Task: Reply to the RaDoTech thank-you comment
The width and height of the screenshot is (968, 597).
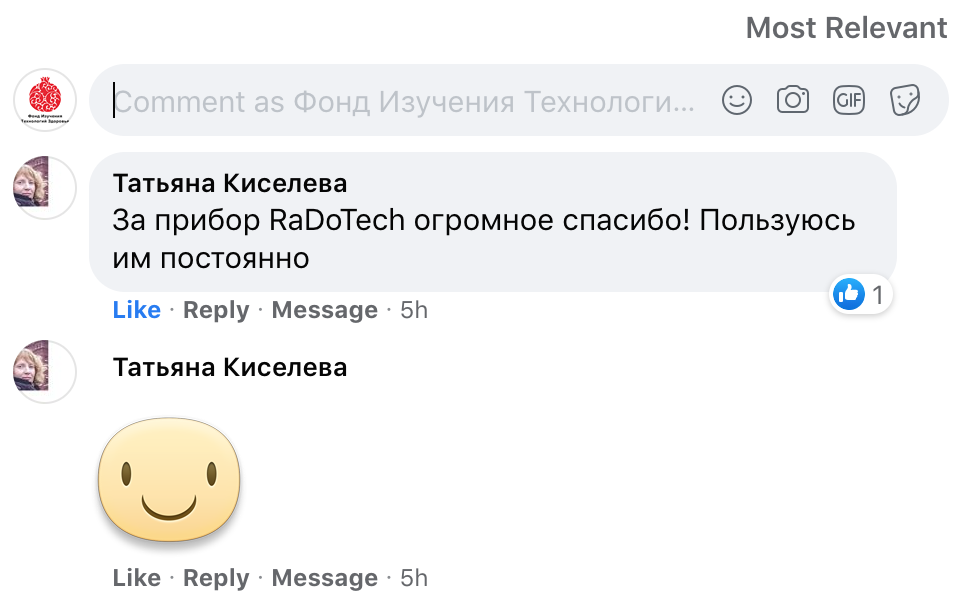Action: tap(215, 310)
